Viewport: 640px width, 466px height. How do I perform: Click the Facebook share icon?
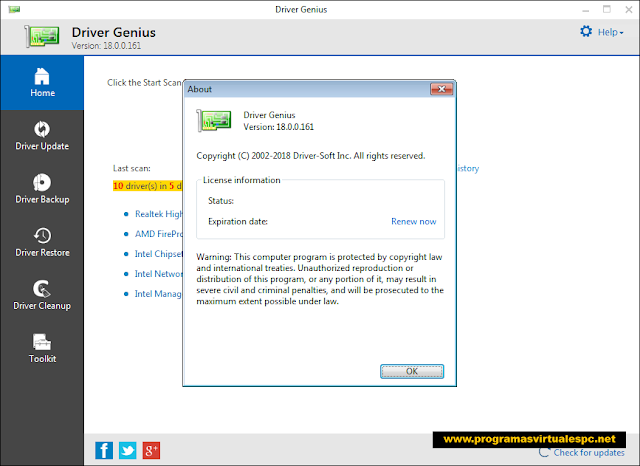pyautogui.click(x=104, y=450)
